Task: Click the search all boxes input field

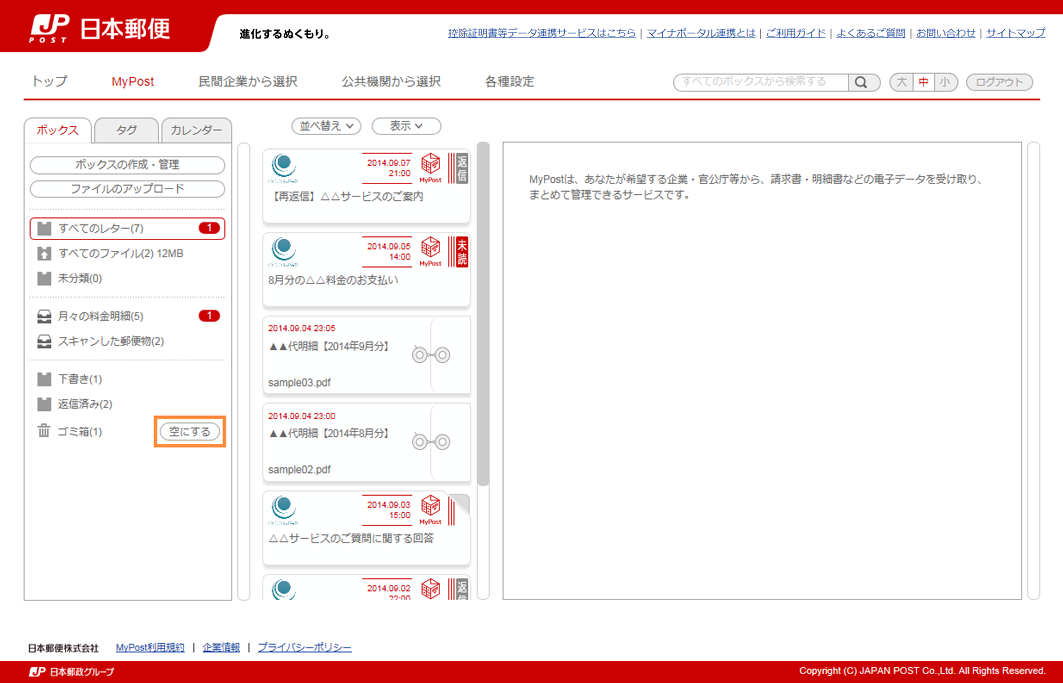Action: point(761,82)
